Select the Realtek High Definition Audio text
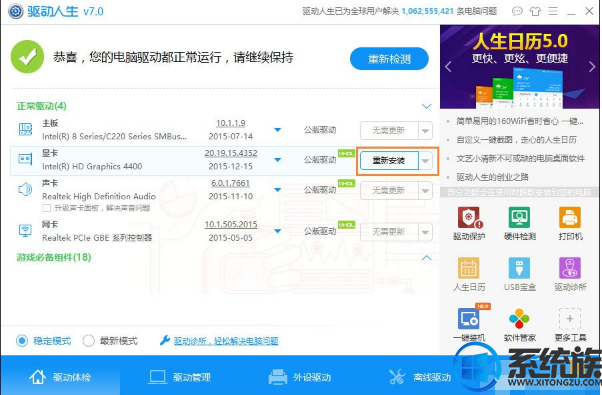This screenshot has height=395, width=602. [99, 197]
